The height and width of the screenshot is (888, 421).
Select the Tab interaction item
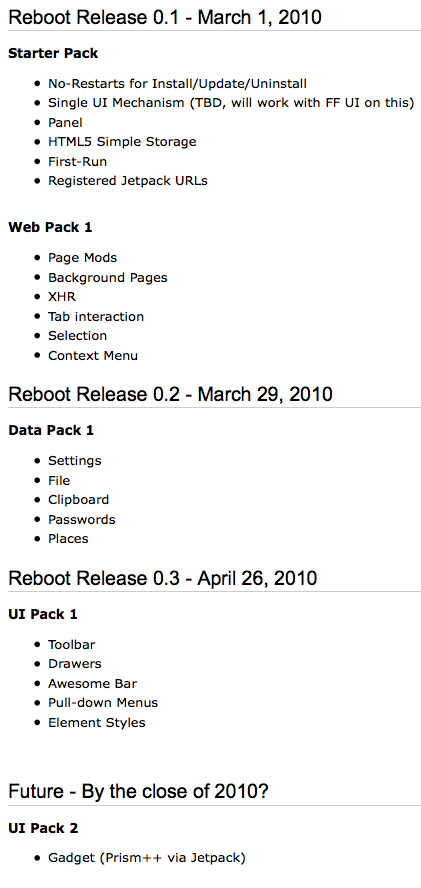(96, 317)
